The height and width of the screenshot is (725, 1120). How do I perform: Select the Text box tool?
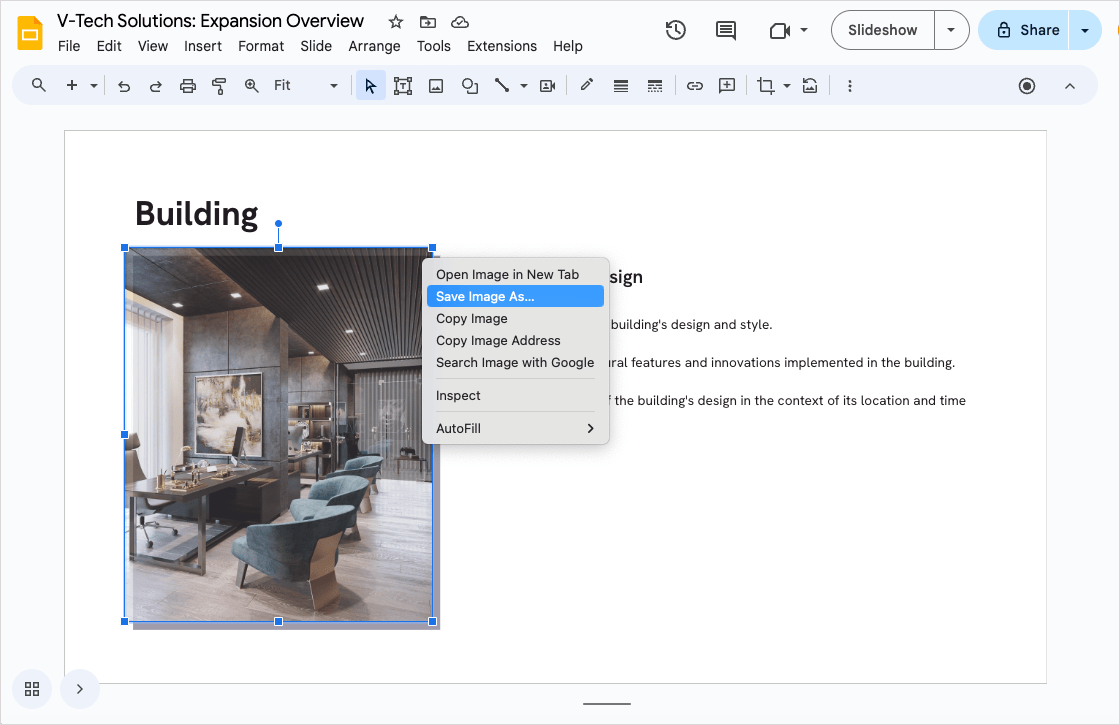click(x=403, y=85)
